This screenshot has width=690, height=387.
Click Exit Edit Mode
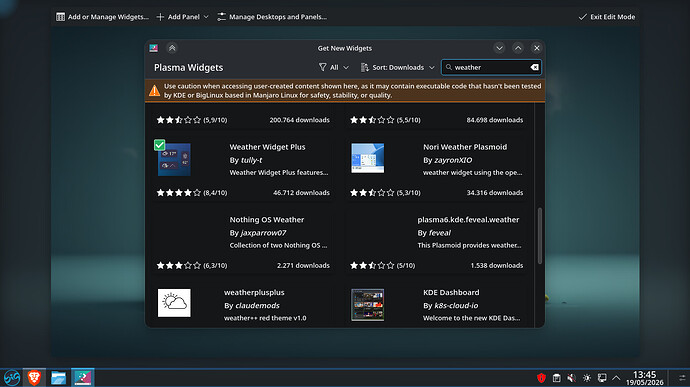point(606,17)
